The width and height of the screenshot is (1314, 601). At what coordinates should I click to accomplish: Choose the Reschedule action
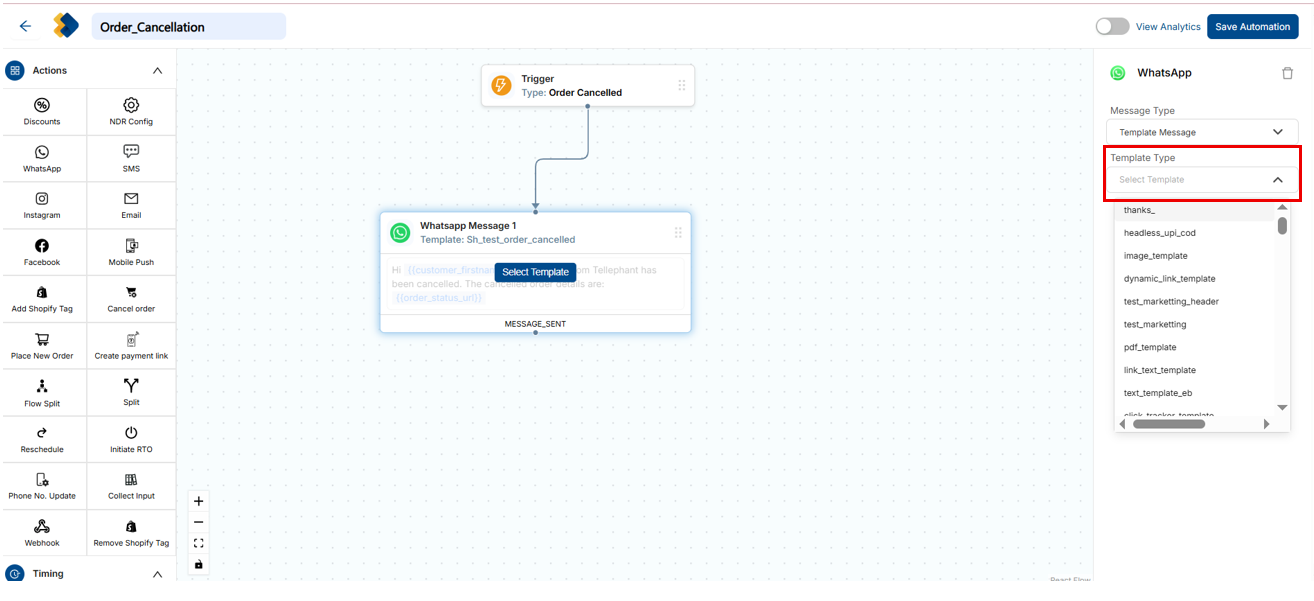click(42, 440)
